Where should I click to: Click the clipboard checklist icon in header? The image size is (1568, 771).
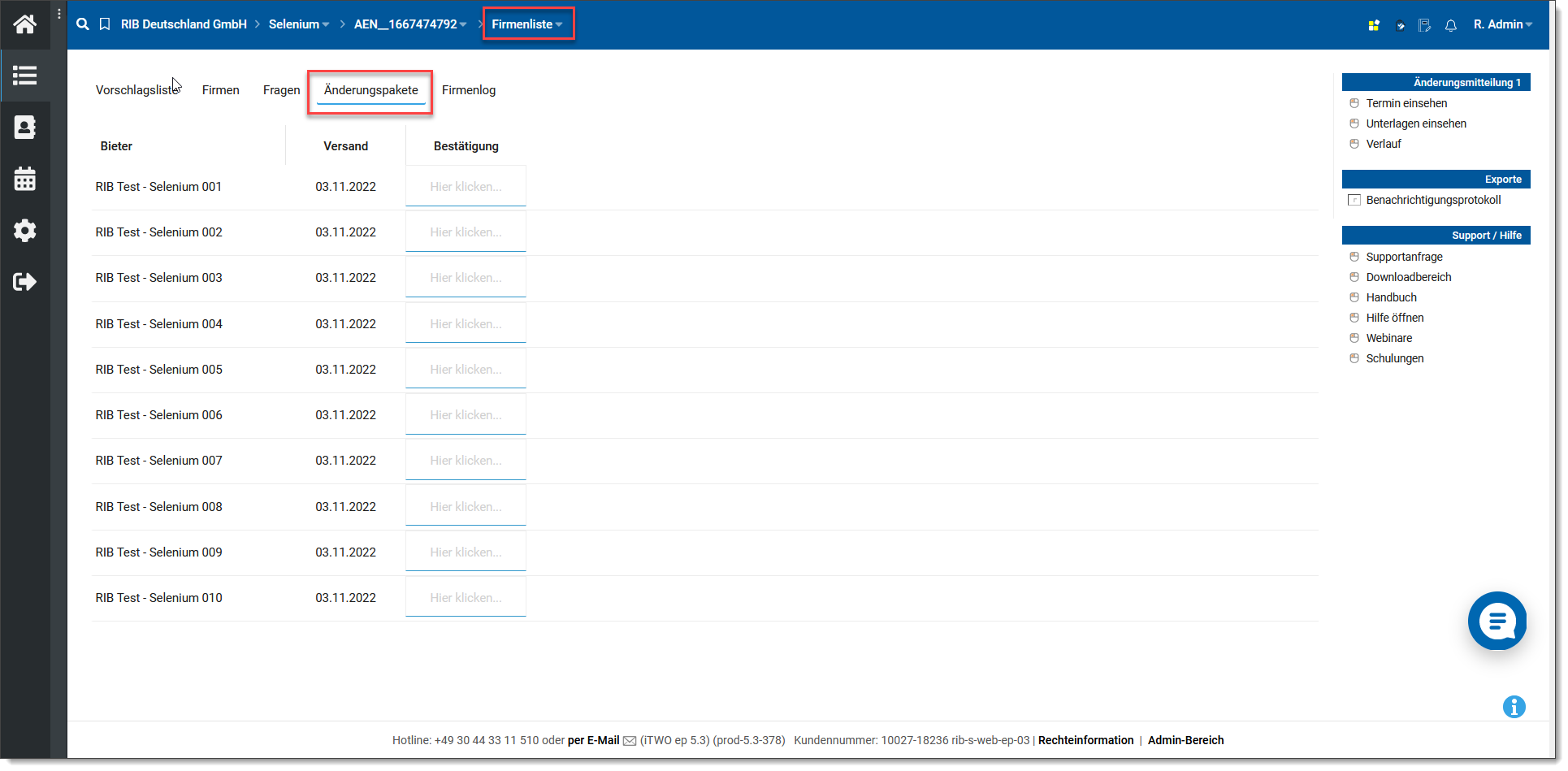coord(1424,25)
